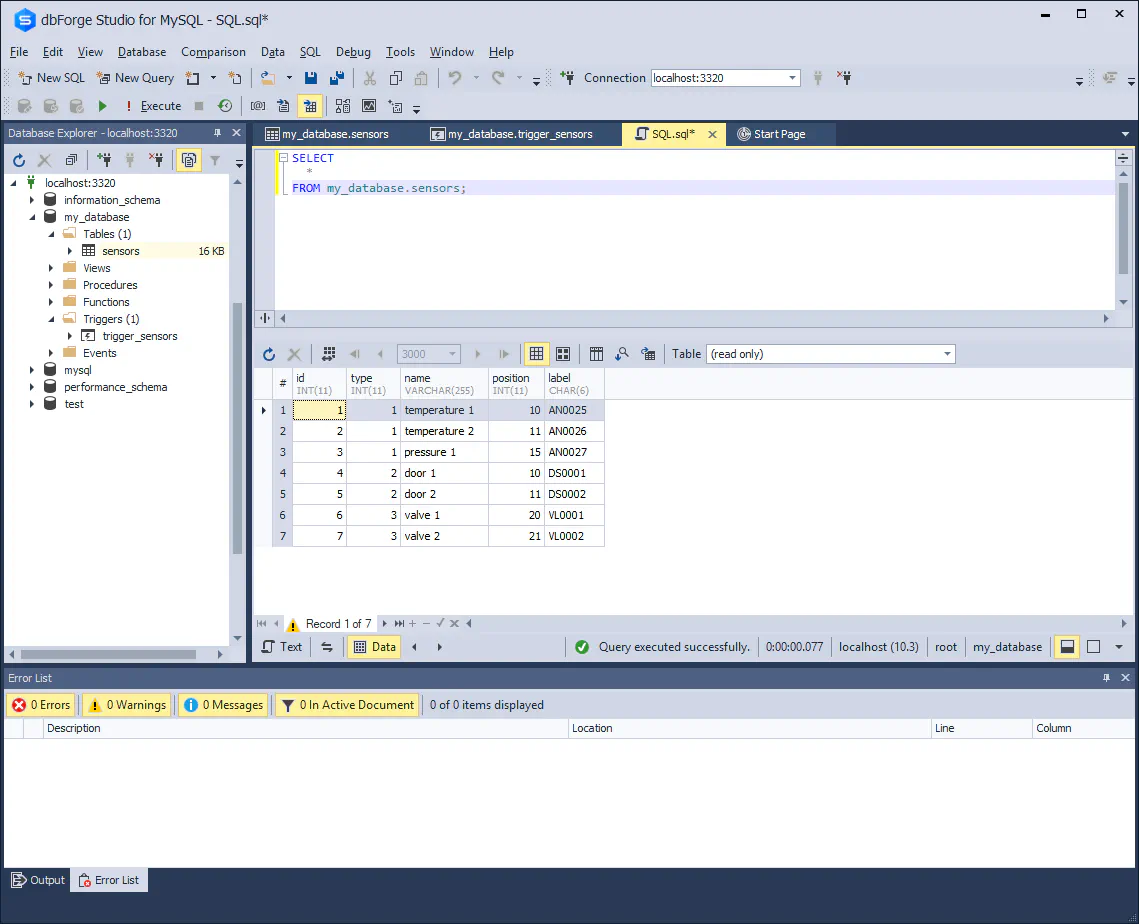Click the find binoculars icon in results toolbar
This screenshot has height=924, width=1139.
622,354
